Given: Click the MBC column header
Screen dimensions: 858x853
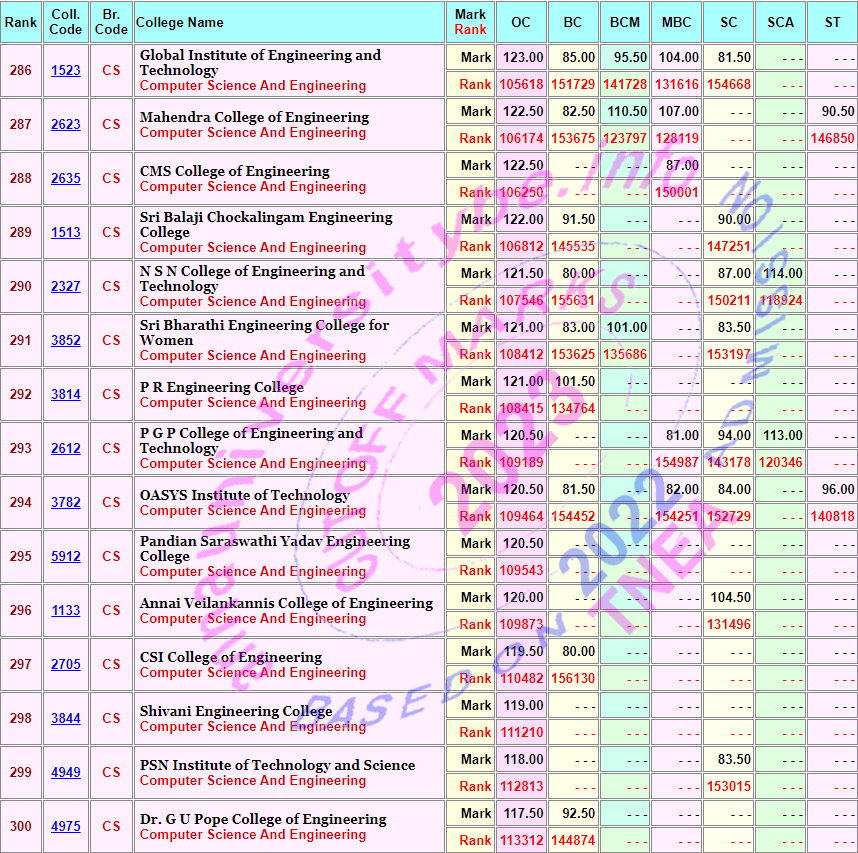Looking at the screenshot, I should 676,22.
